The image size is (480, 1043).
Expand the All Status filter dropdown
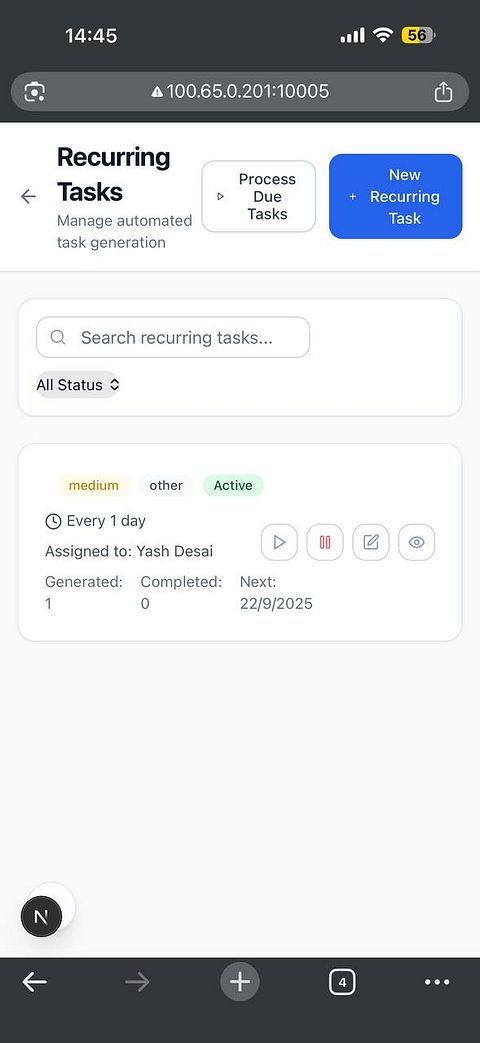coord(78,384)
